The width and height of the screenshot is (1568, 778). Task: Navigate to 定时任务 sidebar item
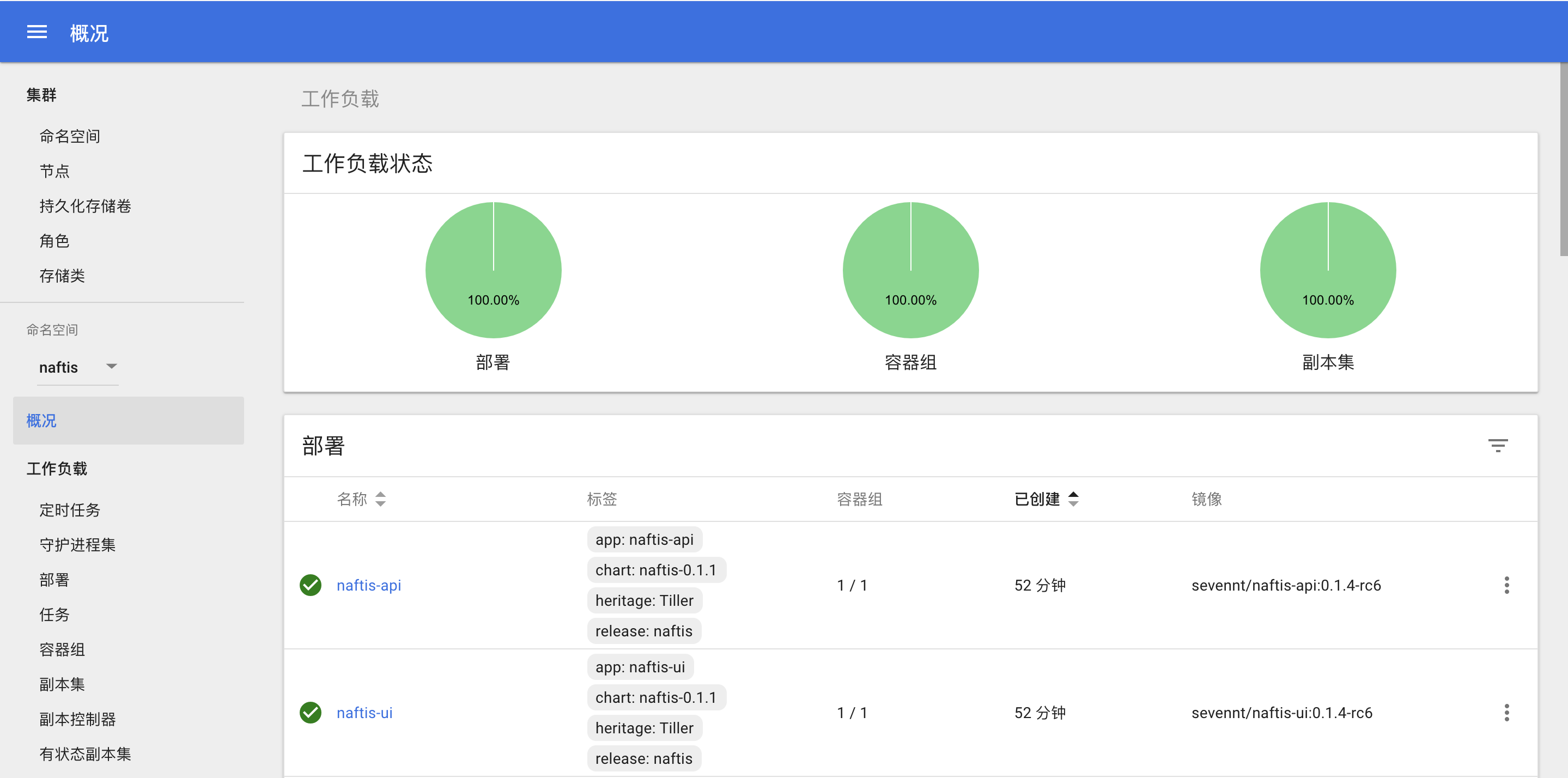click(x=69, y=509)
